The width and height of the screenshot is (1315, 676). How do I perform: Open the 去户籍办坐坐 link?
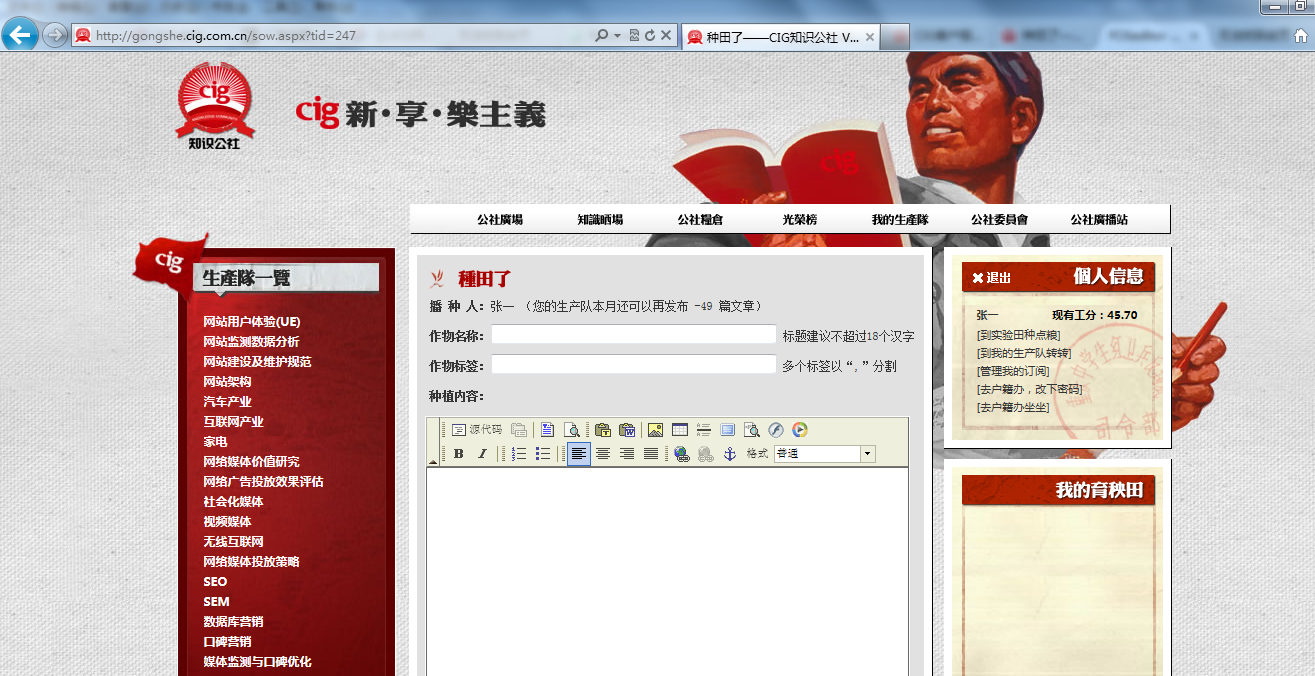[x=1012, y=407]
